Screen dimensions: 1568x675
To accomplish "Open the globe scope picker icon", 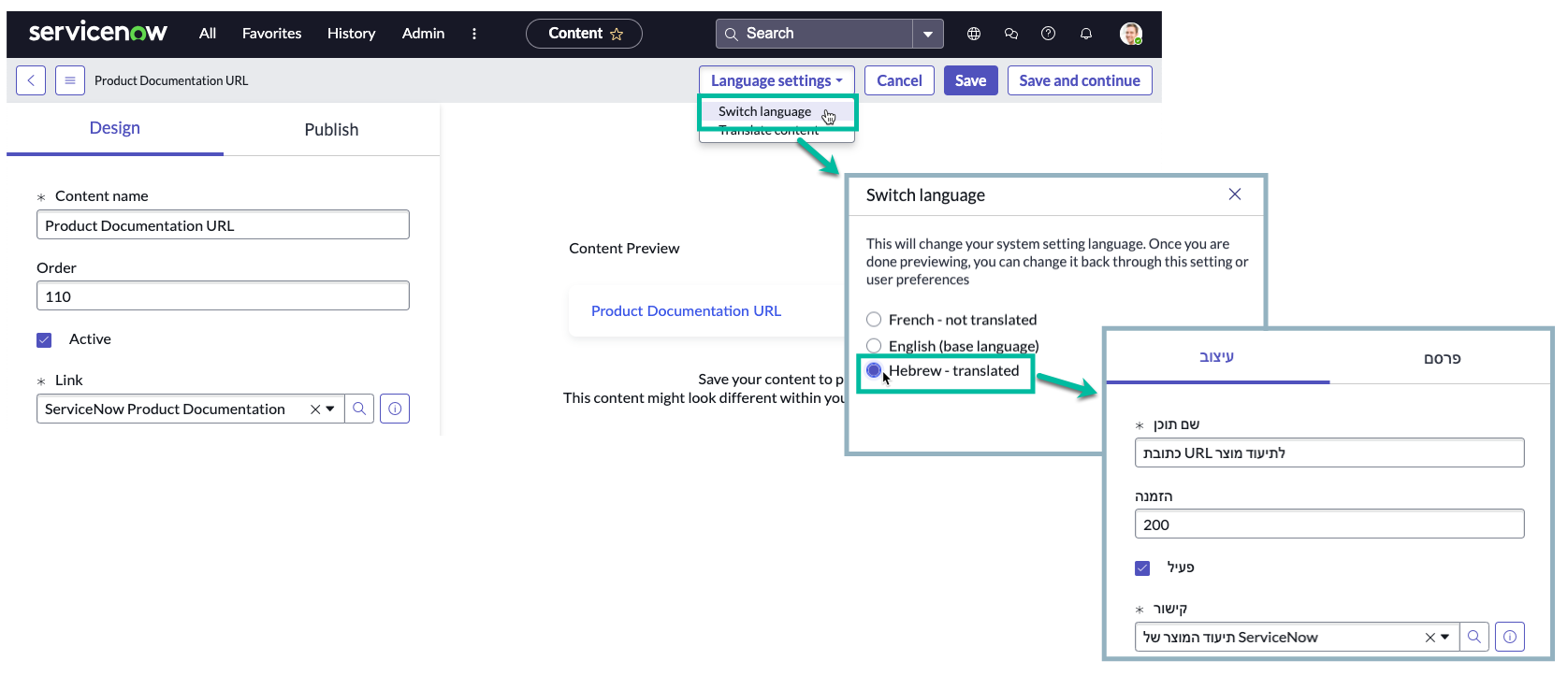I will pyautogui.click(x=974, y=34).
